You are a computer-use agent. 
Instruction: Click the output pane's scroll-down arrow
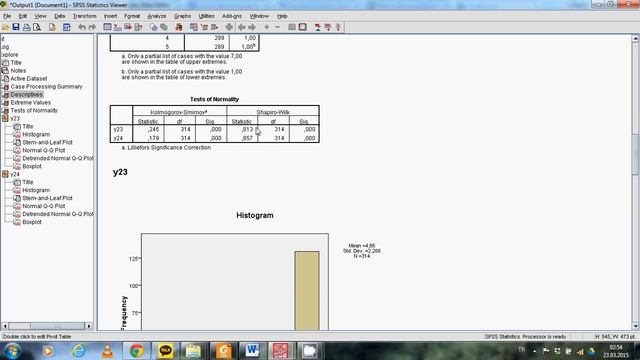coord(636,326)
